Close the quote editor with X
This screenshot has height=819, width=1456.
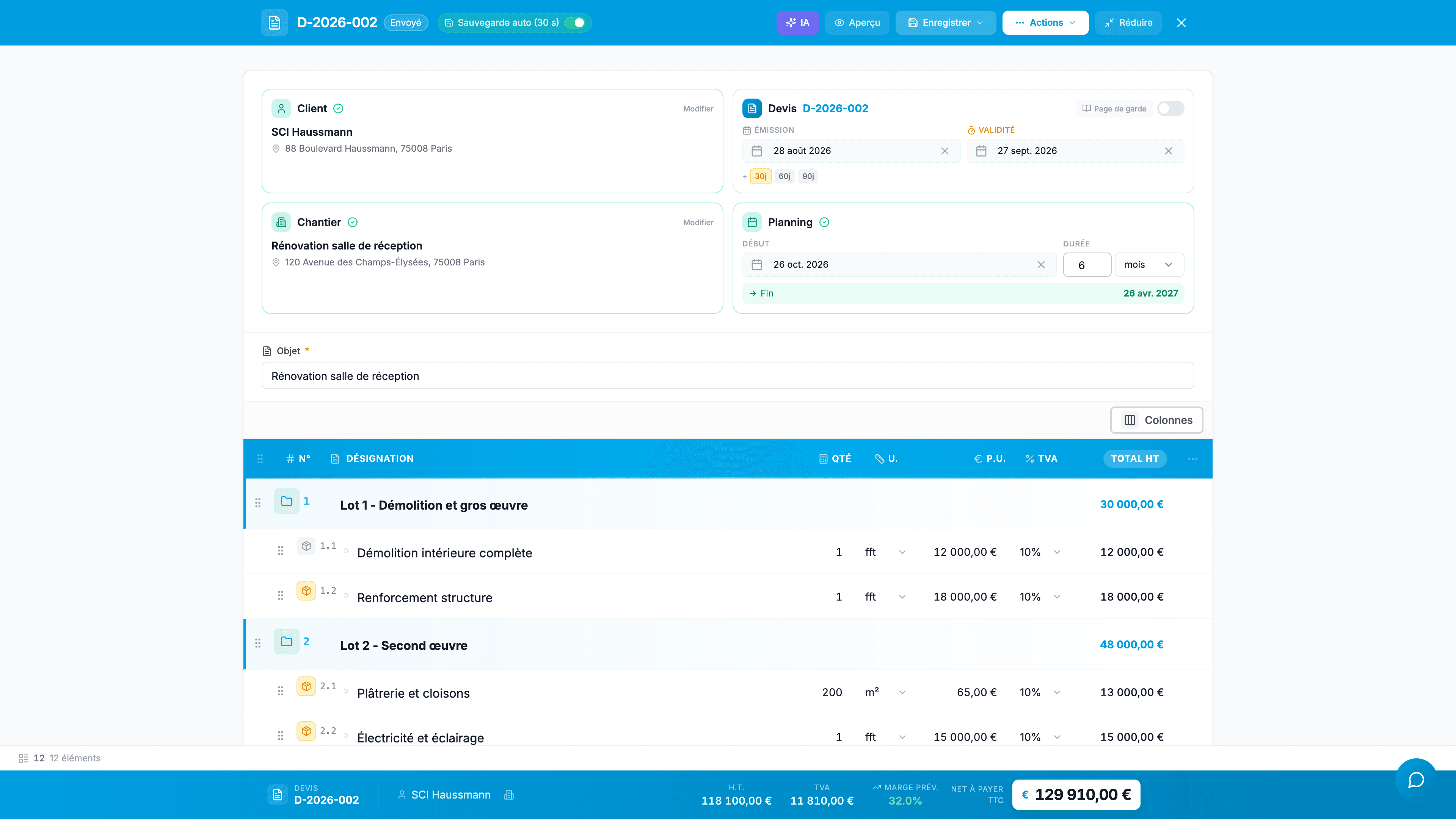point(1181,23)
